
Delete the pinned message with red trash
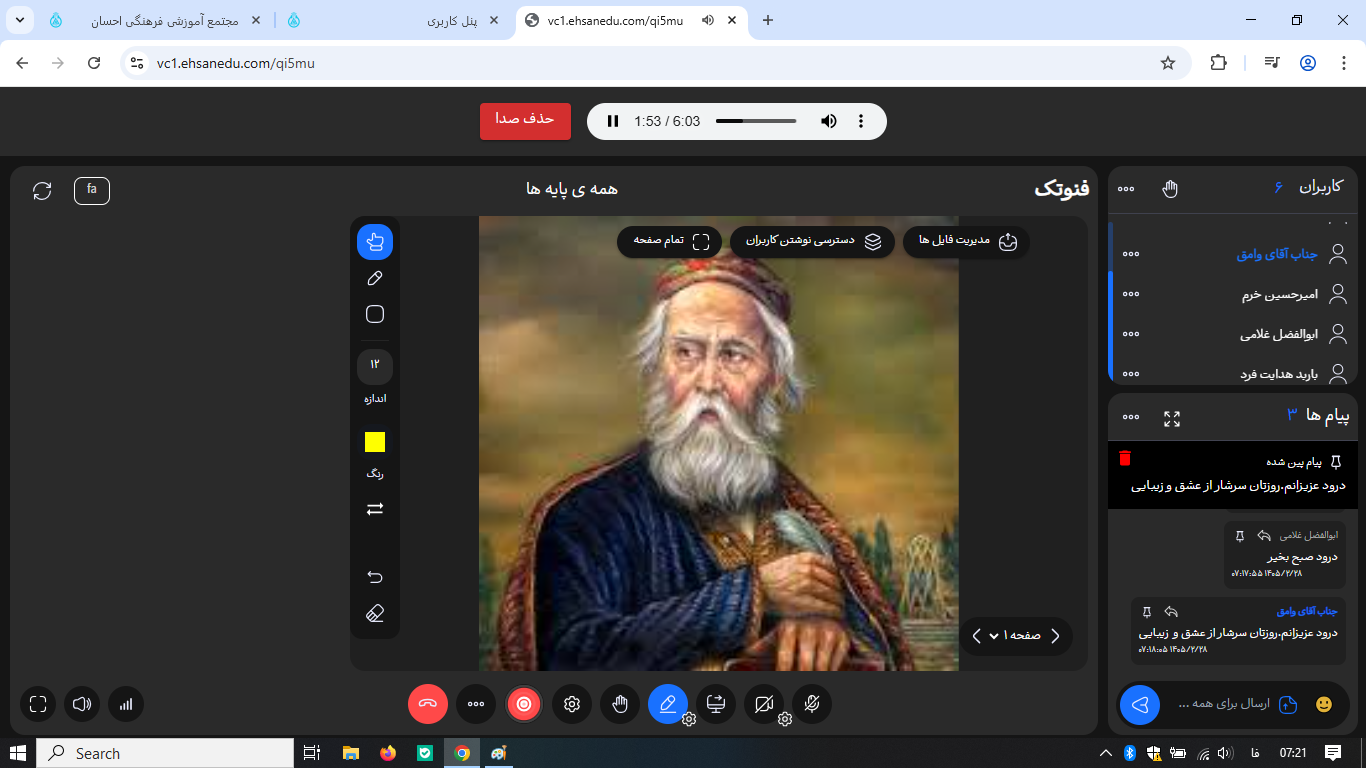(x=1125, y=458)
